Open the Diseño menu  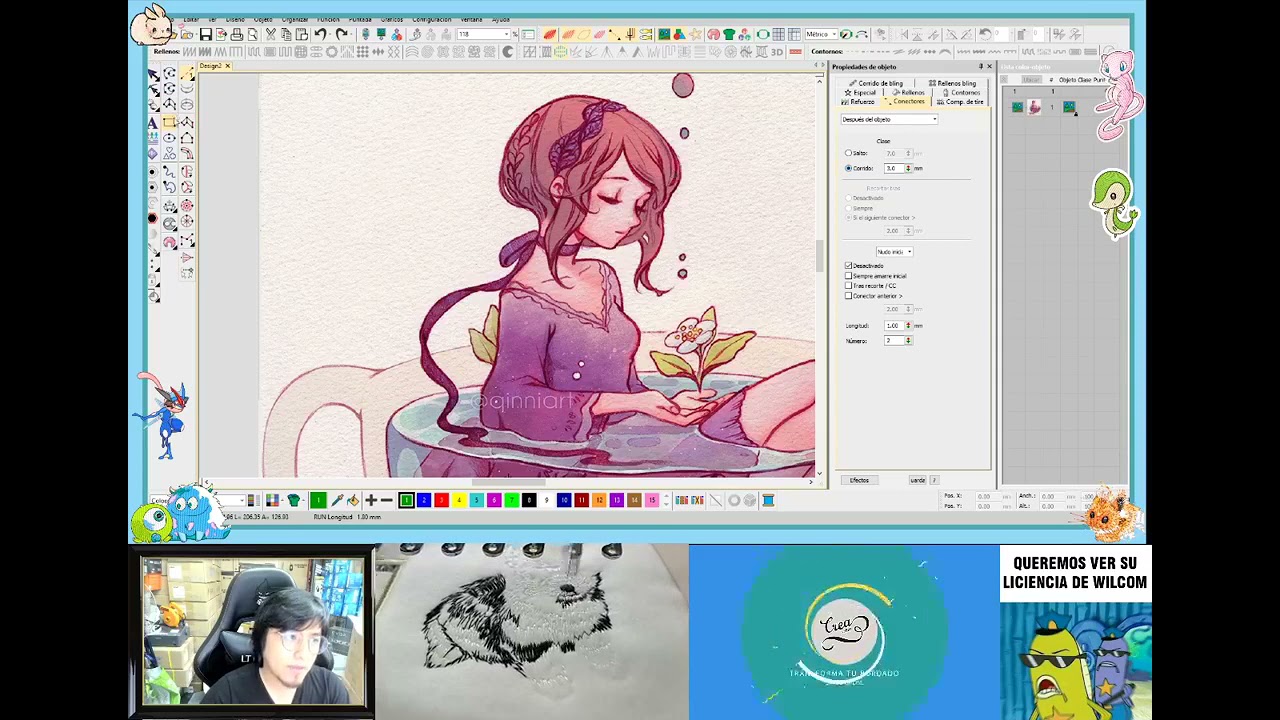[235, 20]
